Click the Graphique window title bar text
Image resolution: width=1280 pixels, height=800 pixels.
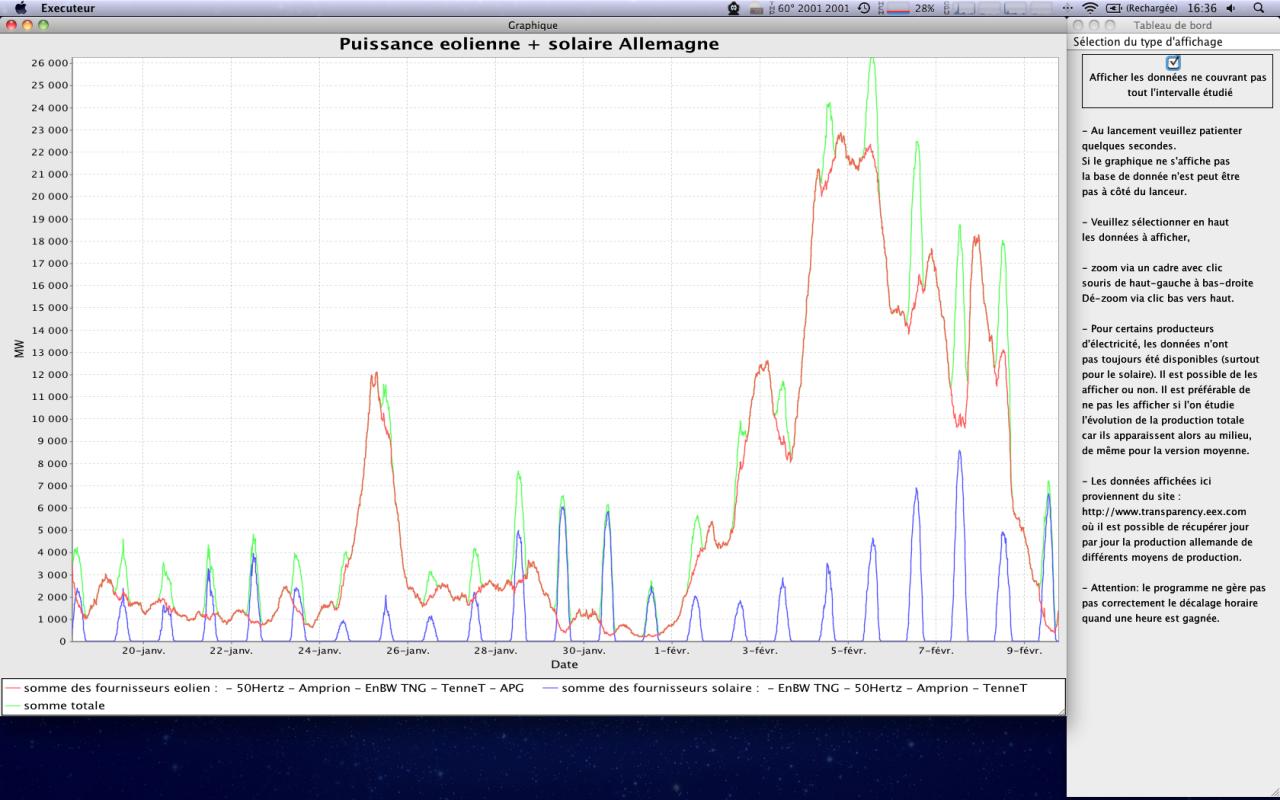(x=533, y=25)
